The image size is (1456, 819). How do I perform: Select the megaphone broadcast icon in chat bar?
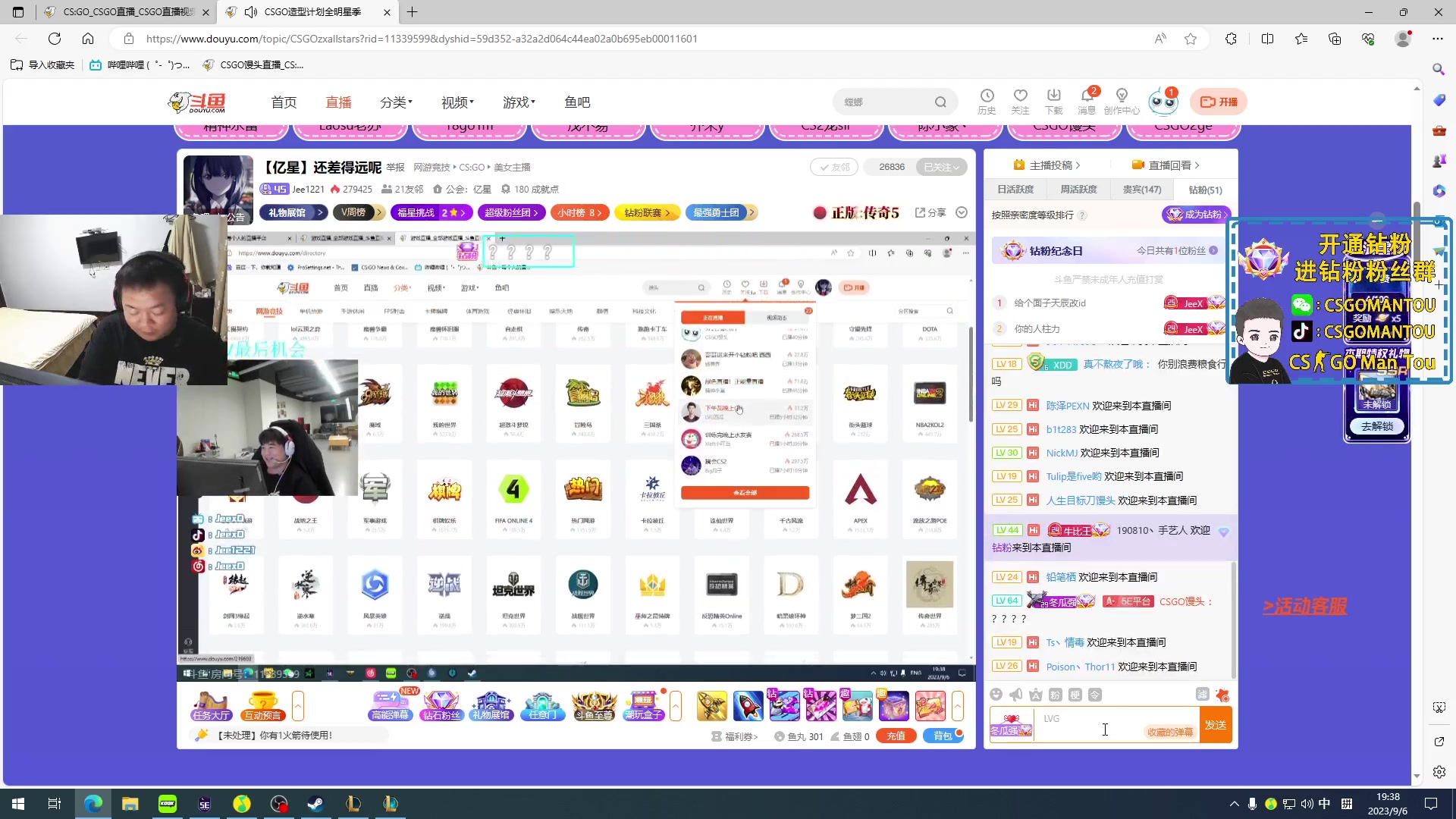[x=1016, y=694]
